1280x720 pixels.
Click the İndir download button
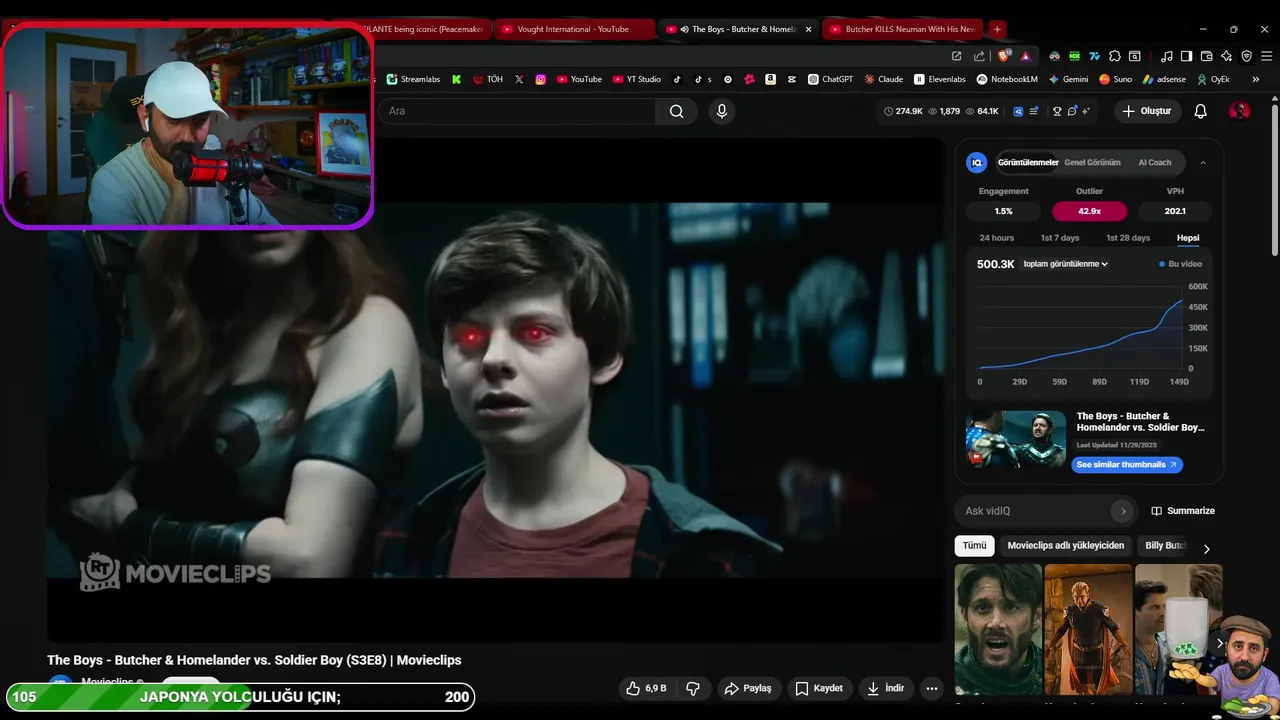coord(885,688)
